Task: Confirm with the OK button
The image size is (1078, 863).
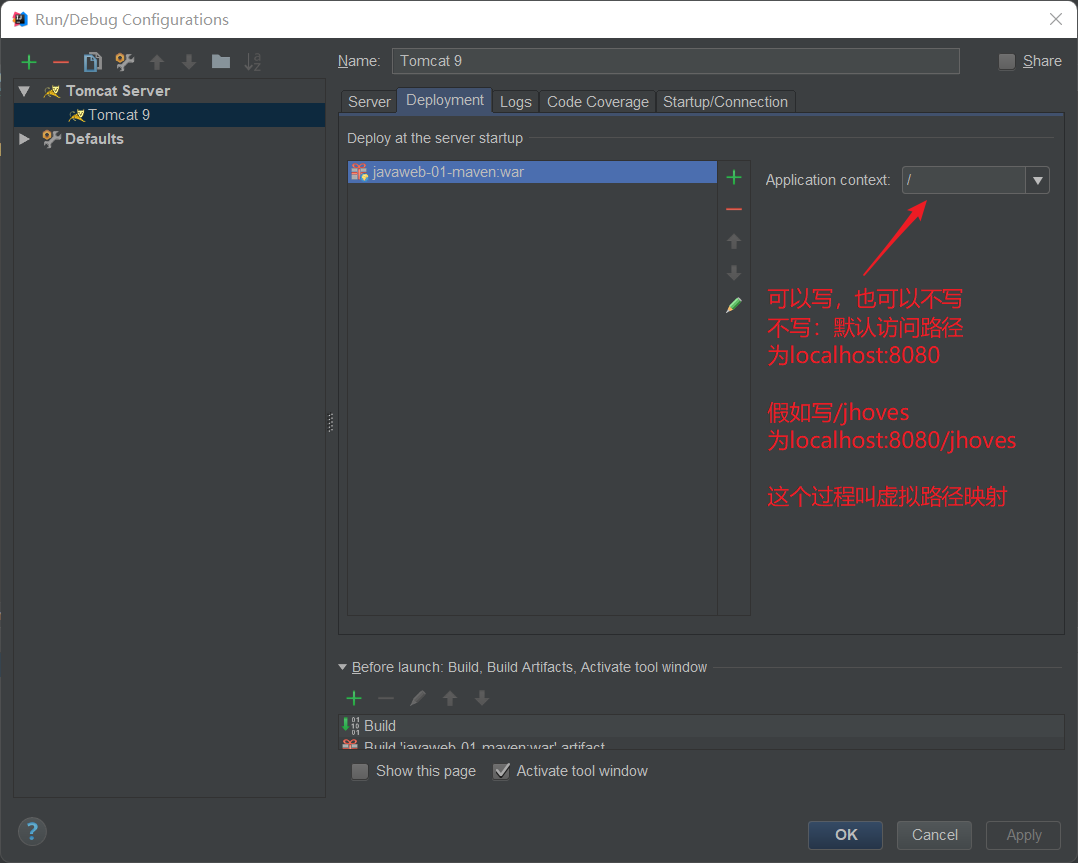Action: coord(846,835)
